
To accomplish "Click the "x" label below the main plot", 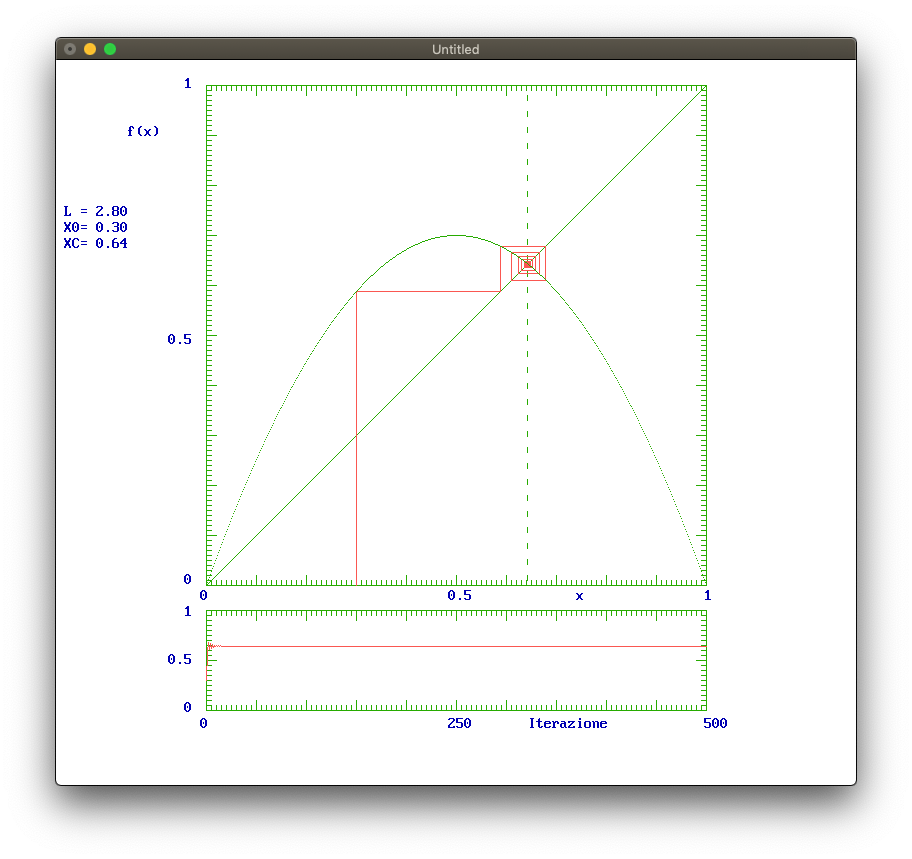I will pos(579,595).
